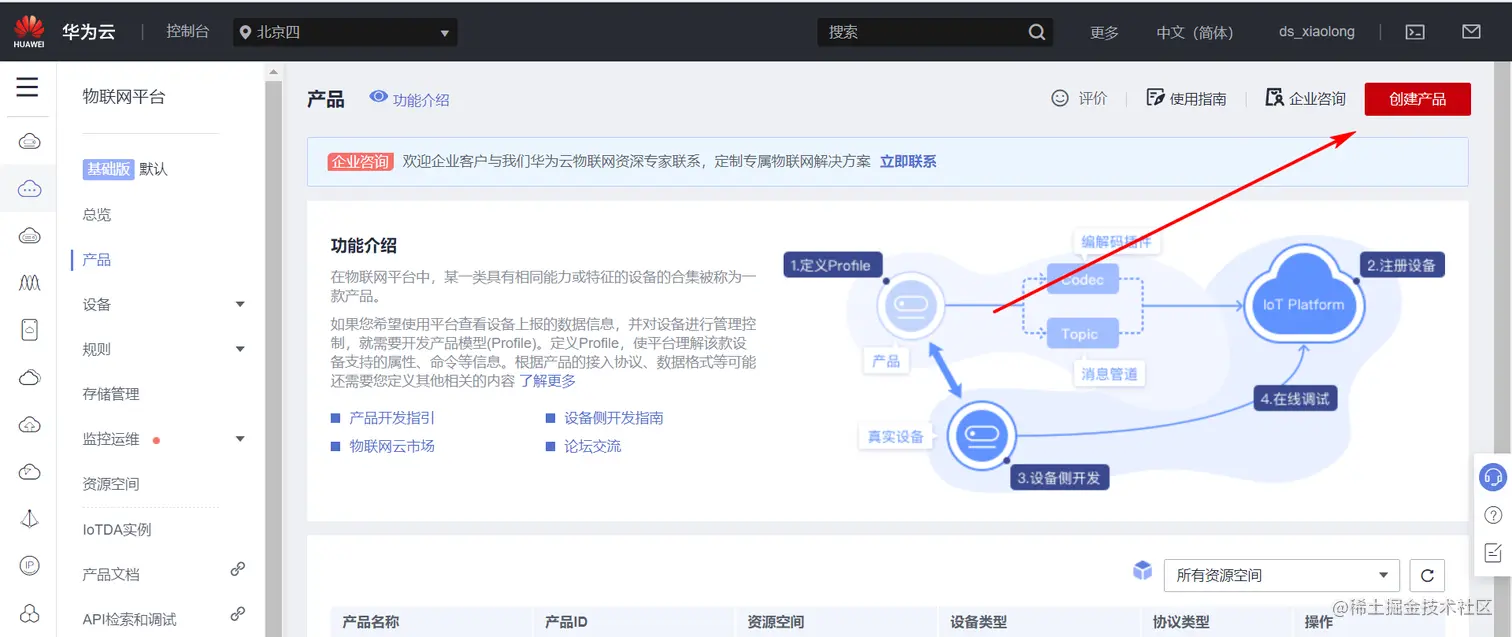1512x637 pixels.
Task: Open the plain cloud sidebar icon
Action: pos(30,377)
